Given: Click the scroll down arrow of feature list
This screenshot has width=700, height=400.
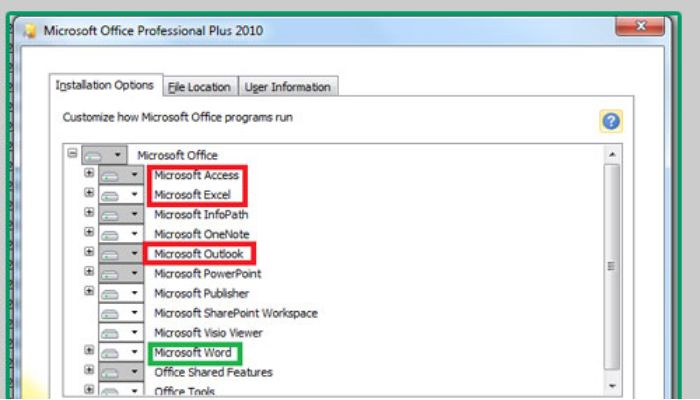Looking at the screenshot, I should point(612,386).
